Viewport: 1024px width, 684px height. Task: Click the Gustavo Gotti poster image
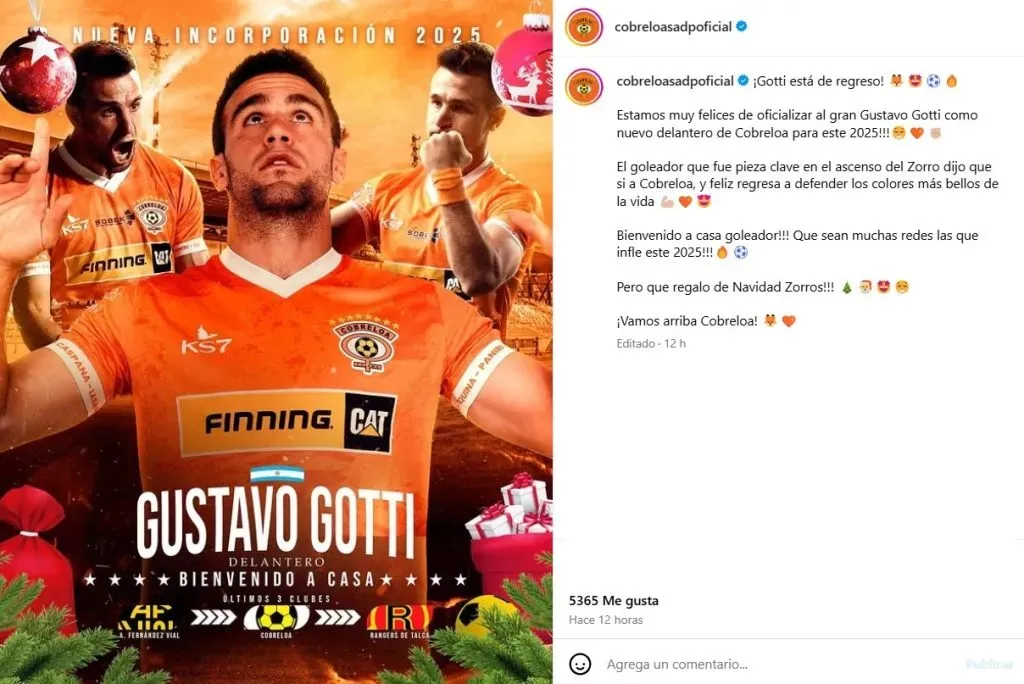tap(276, 342)
